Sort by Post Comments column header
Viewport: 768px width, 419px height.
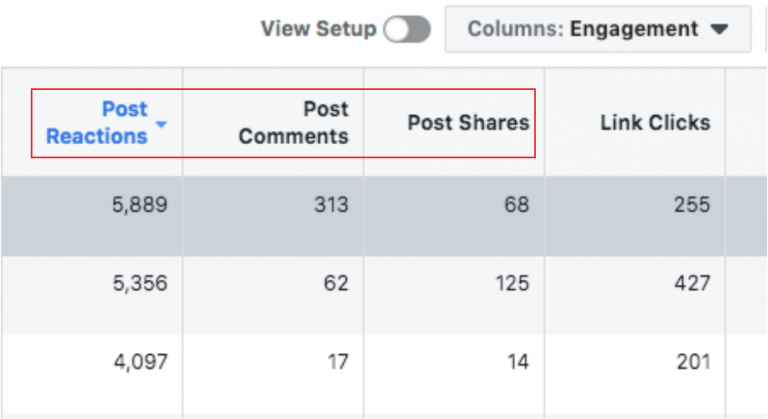pos(293,122)
